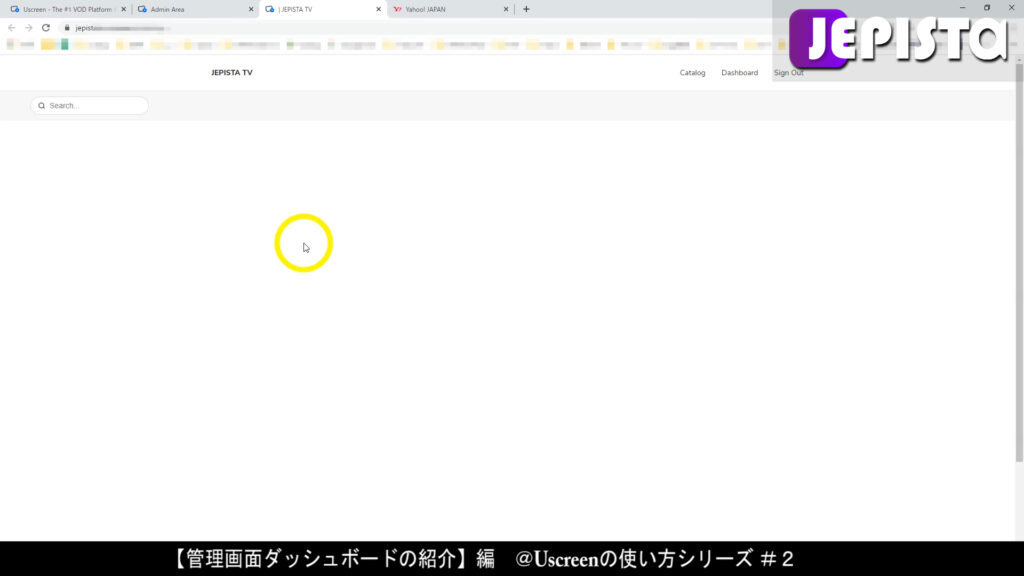The width and height of the screenshot is (1024, 576).
Task: Click the page vertical scrollbar
Action: [x=1019, y=261]
